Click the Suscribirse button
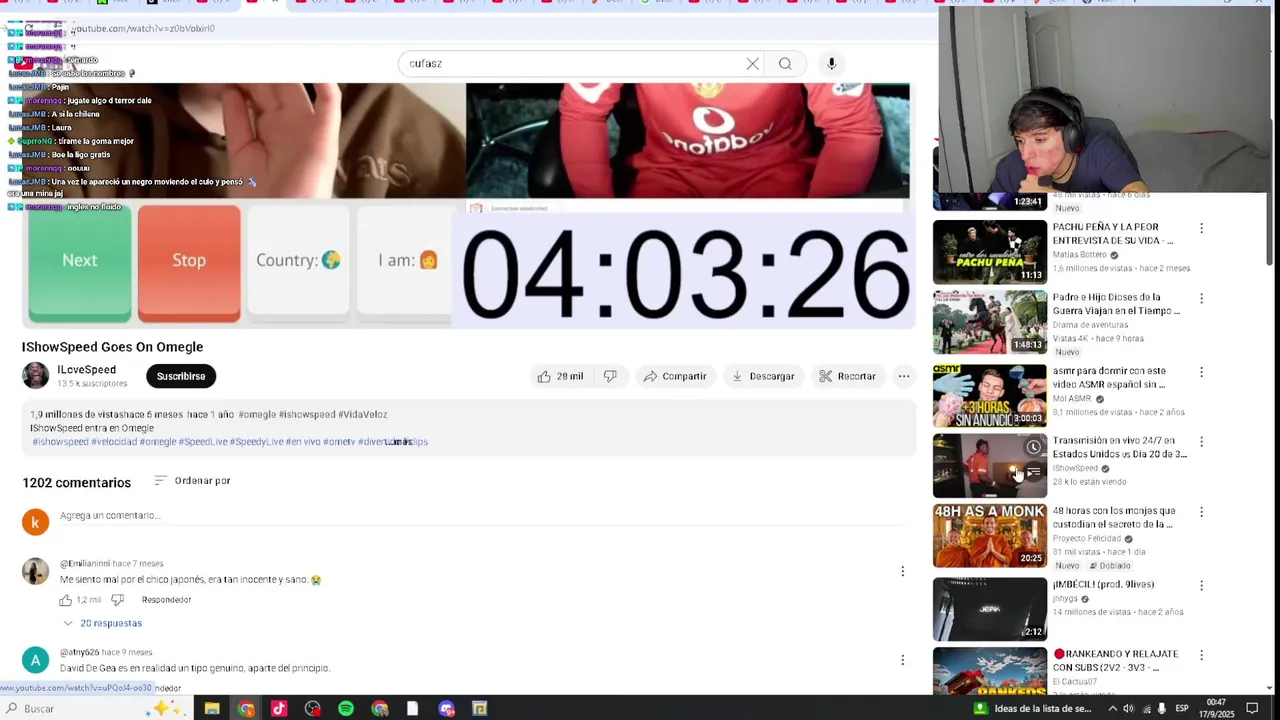1280x720 pixels. 181,376
